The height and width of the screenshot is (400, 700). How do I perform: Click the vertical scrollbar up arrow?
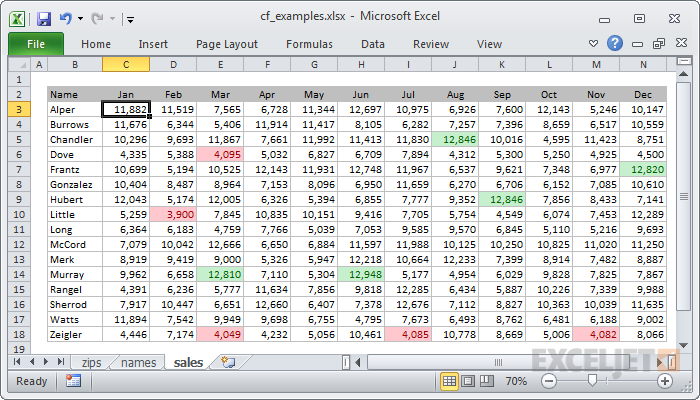683,74
